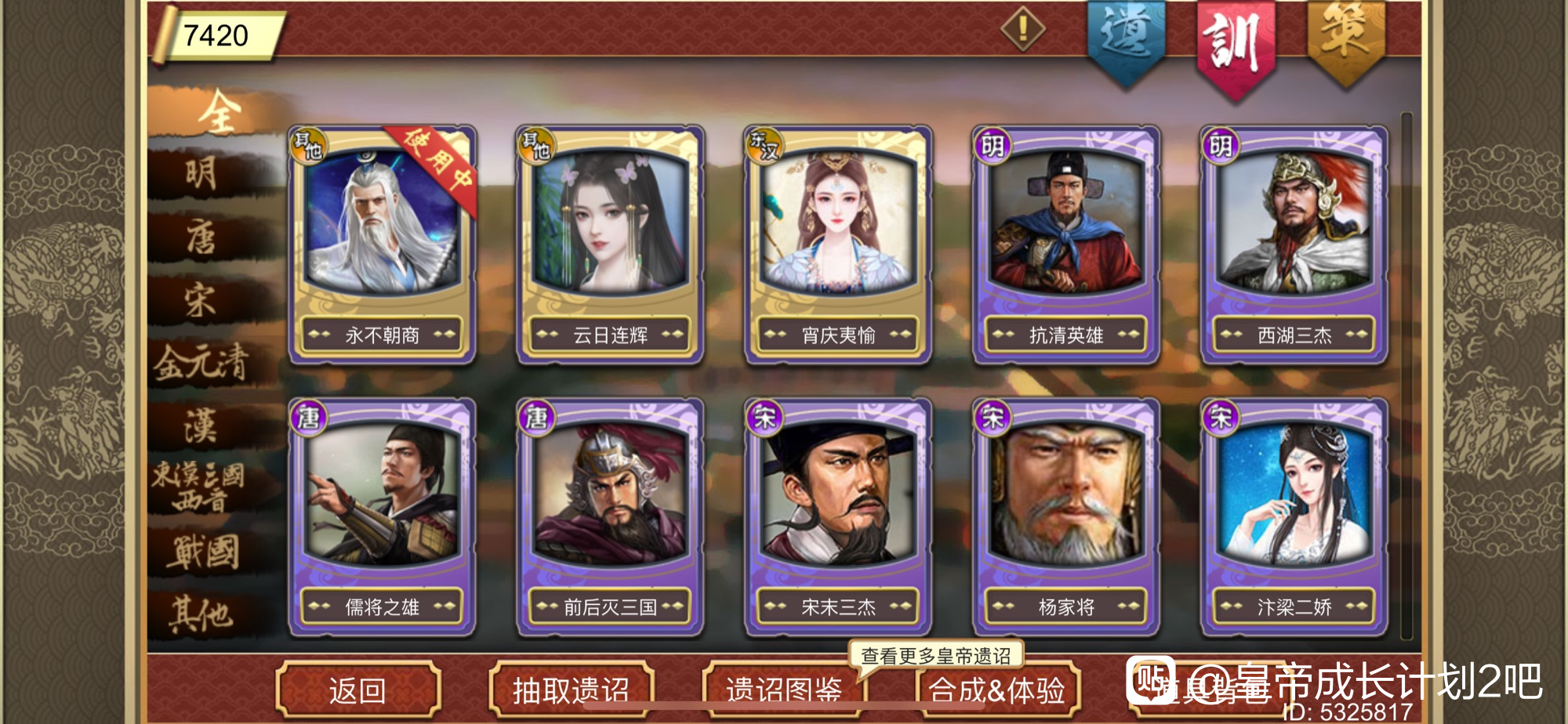Filter by the 唐 dynasty tab
Screen dimensions: 1568x724
(202, 237)
